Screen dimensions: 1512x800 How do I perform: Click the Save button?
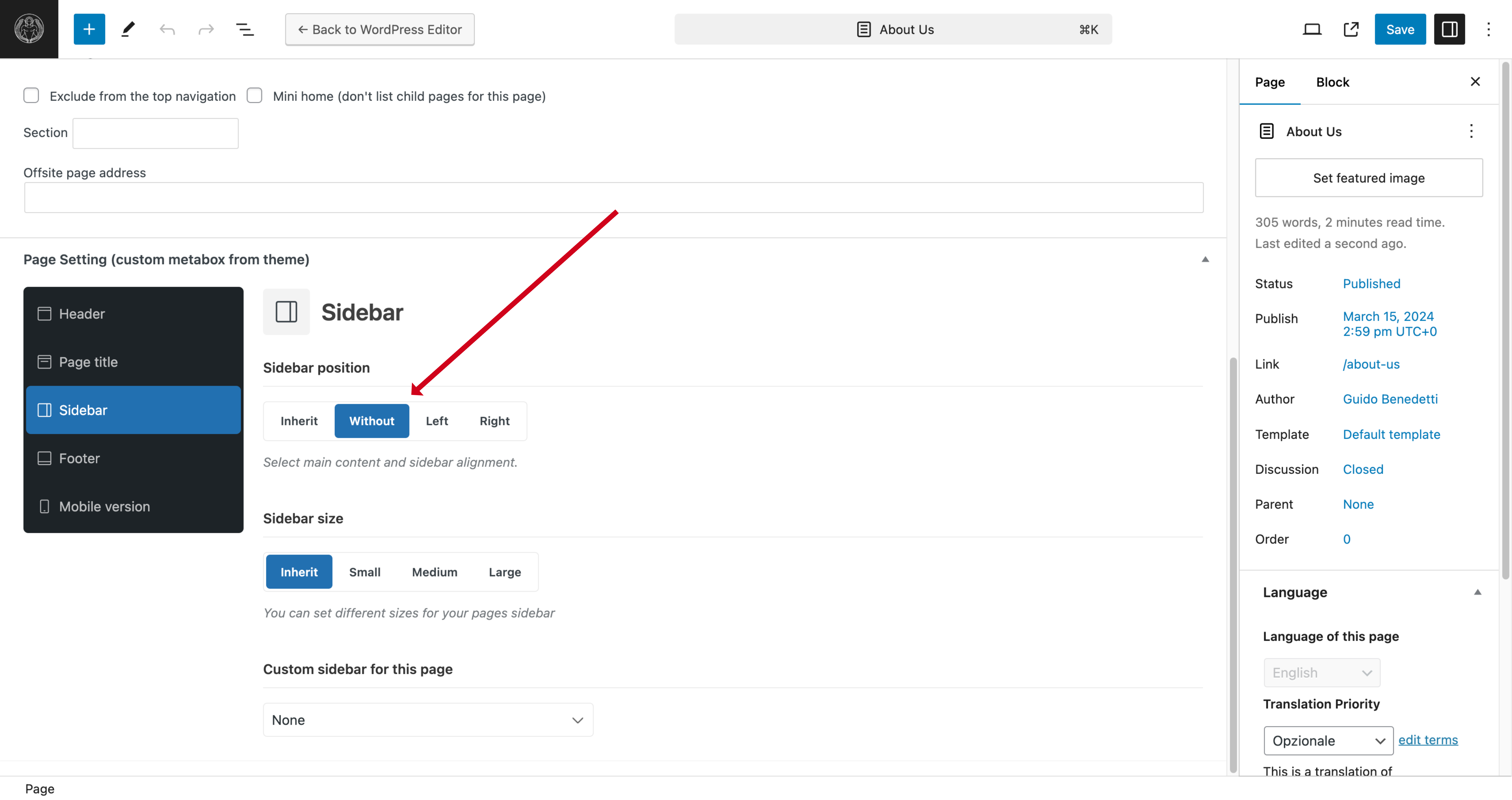[x=1400, y=29]
